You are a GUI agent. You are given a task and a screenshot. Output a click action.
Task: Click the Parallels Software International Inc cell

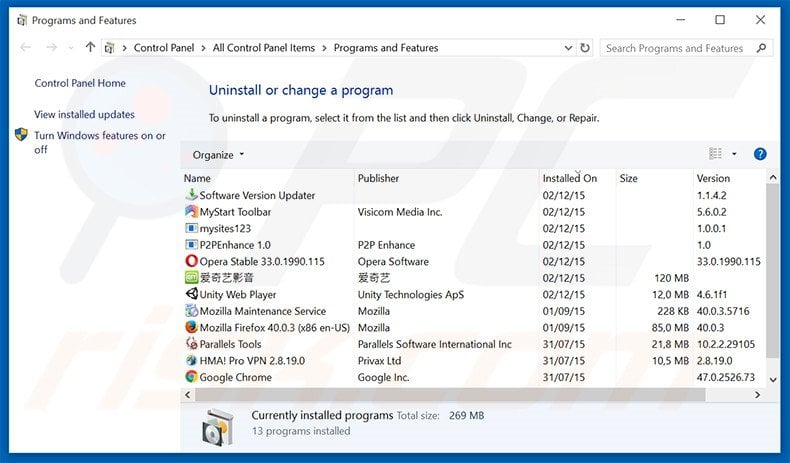click(x=435, y=344)
